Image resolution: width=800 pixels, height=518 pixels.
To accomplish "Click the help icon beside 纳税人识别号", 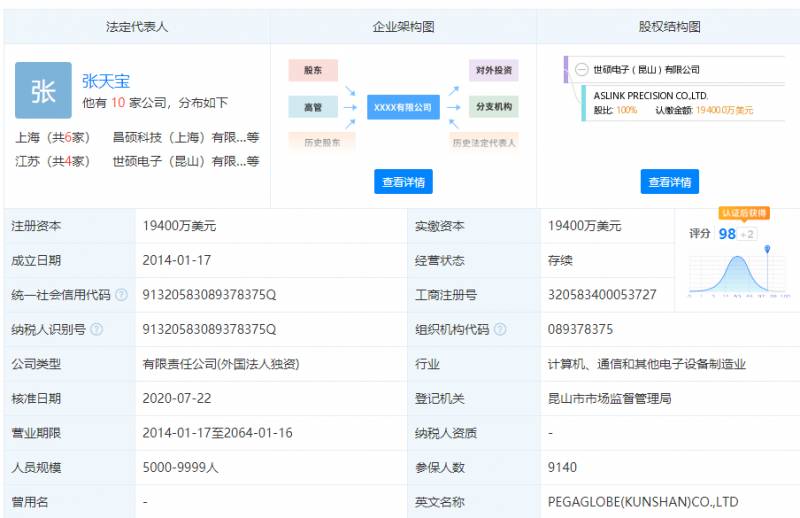I will (x=96, y=329).
